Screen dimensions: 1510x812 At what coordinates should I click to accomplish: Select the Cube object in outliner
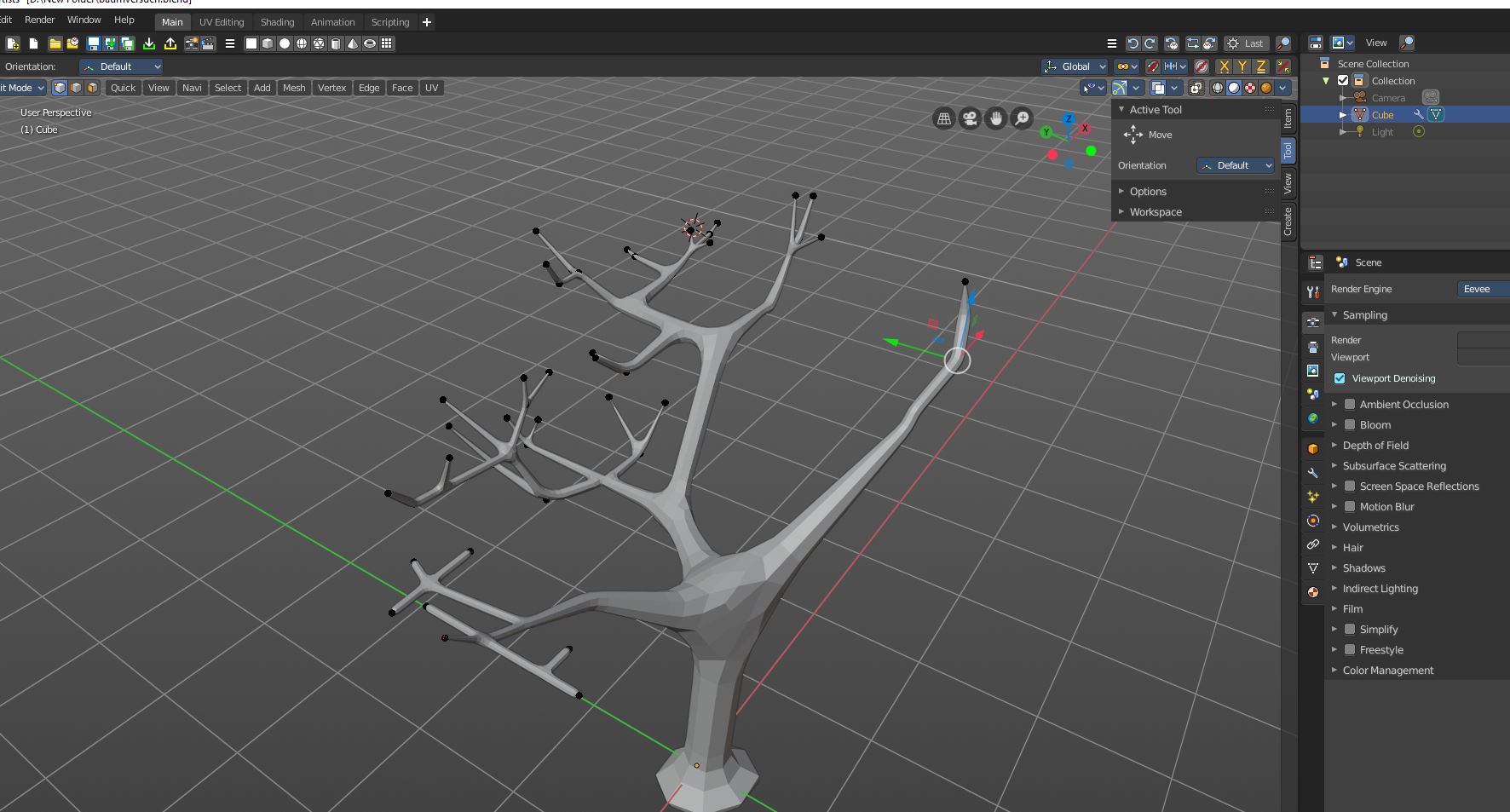1382,115
